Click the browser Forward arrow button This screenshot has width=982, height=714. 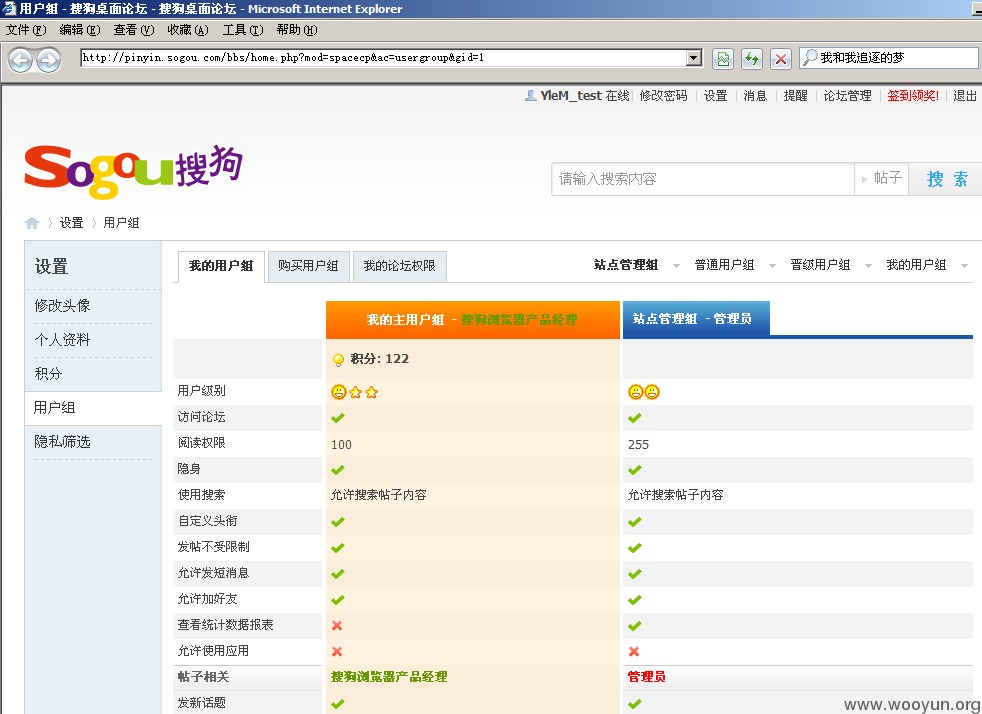tap(48, 61)
